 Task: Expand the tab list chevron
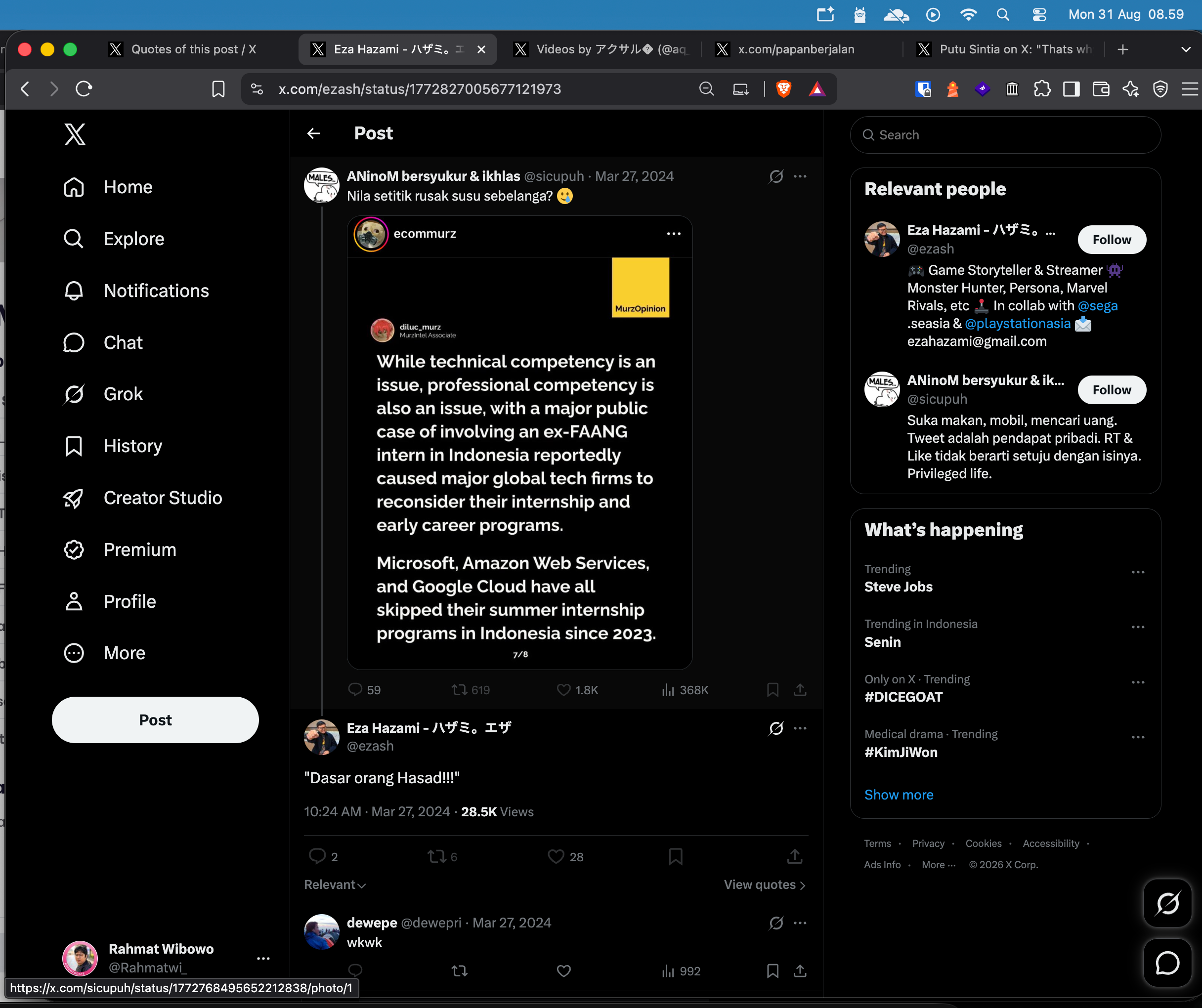[1186, 49]
